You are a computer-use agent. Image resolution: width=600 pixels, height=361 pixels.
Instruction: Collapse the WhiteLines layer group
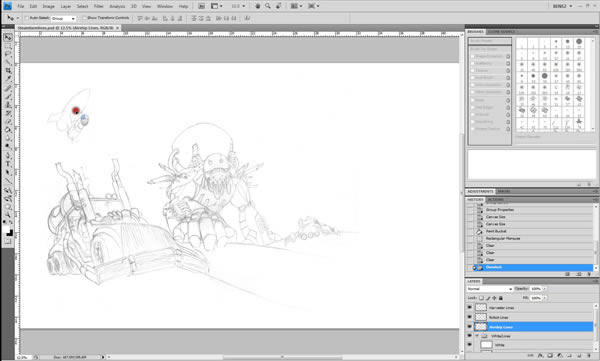(477, 336)
